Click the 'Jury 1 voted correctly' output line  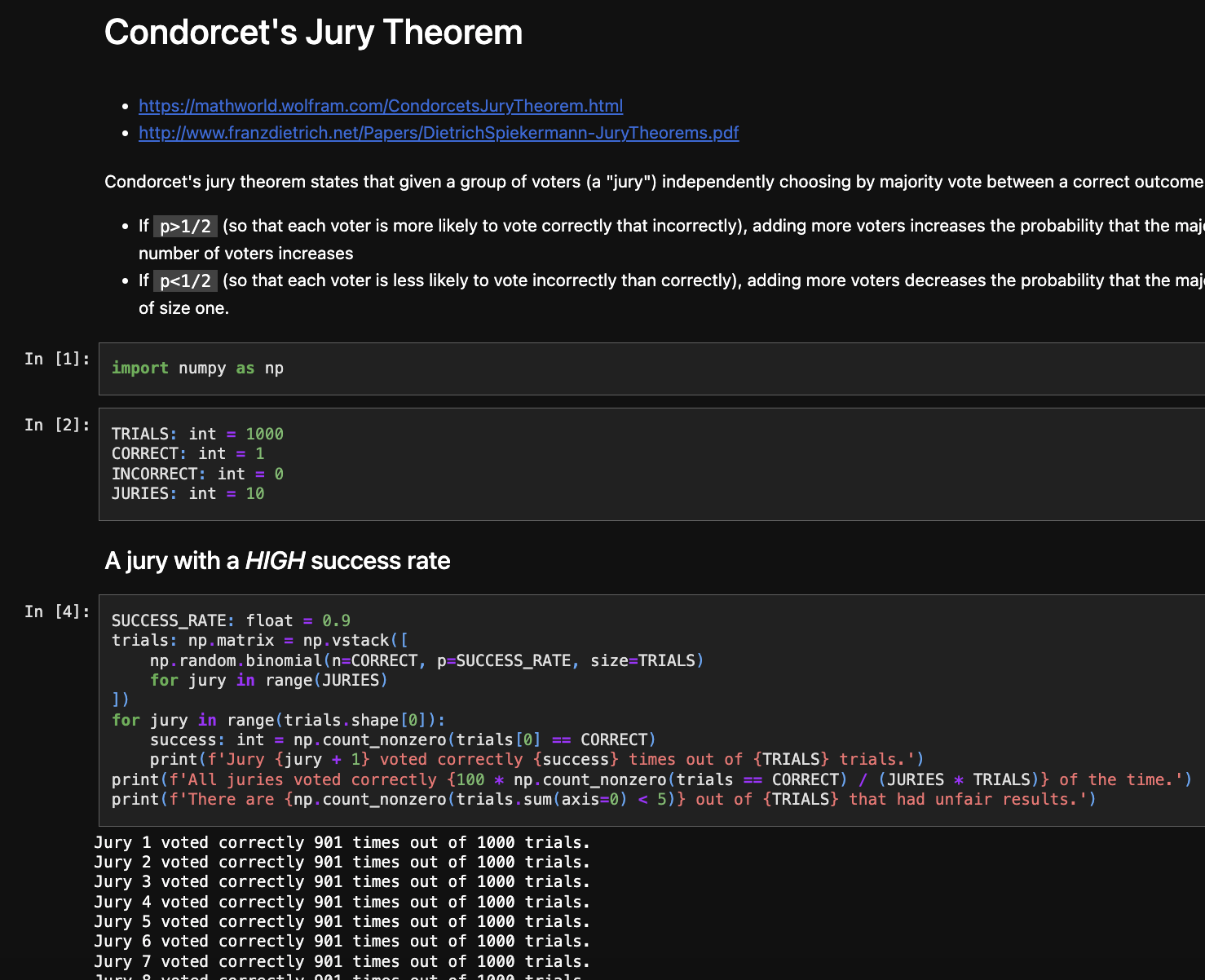[342, 842]
